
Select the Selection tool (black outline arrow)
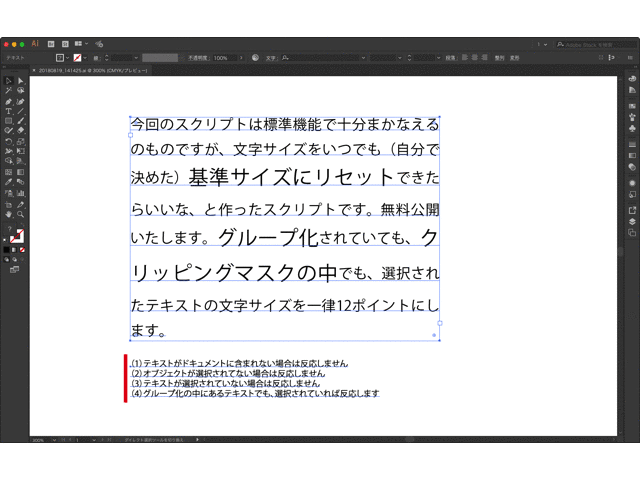tap(8, 81)
